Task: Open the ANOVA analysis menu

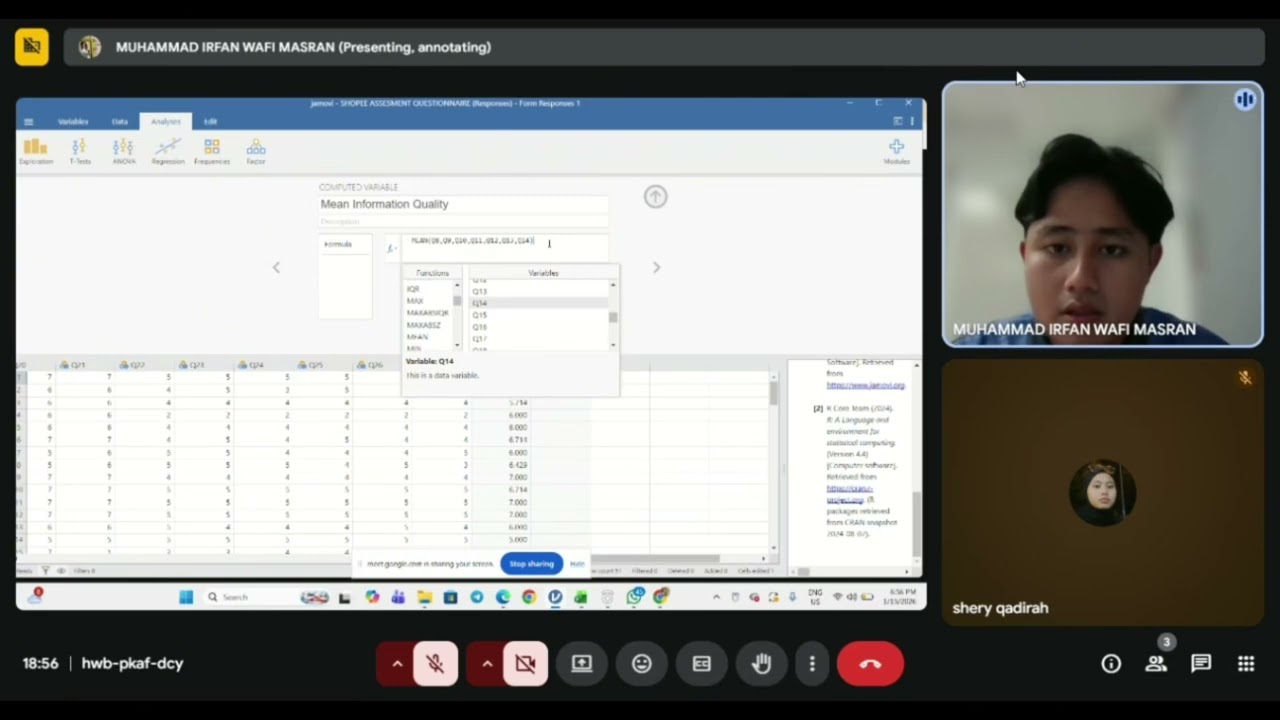Action: [x=124, y=151]
